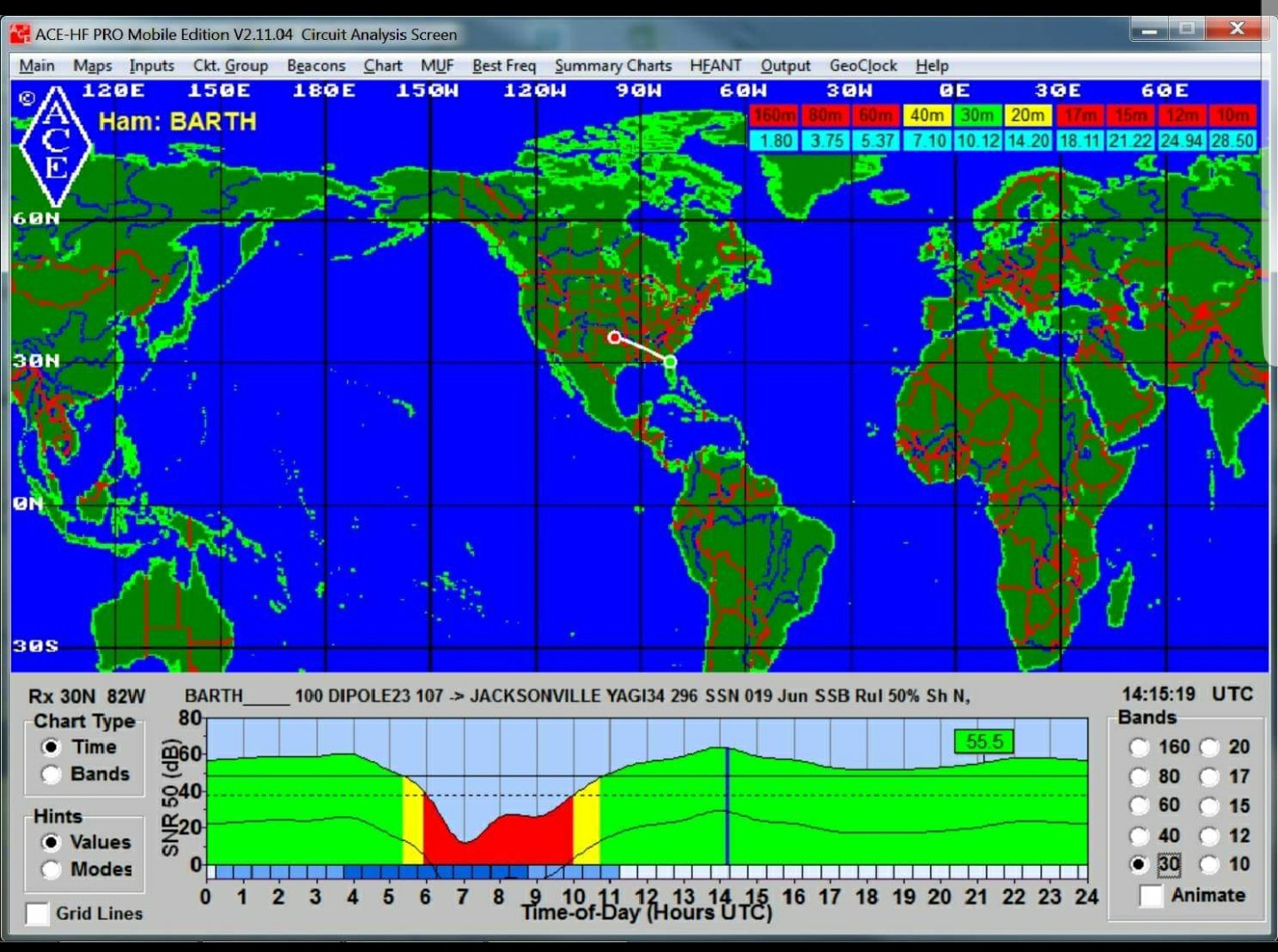Open the Help menu

point(932,66)
